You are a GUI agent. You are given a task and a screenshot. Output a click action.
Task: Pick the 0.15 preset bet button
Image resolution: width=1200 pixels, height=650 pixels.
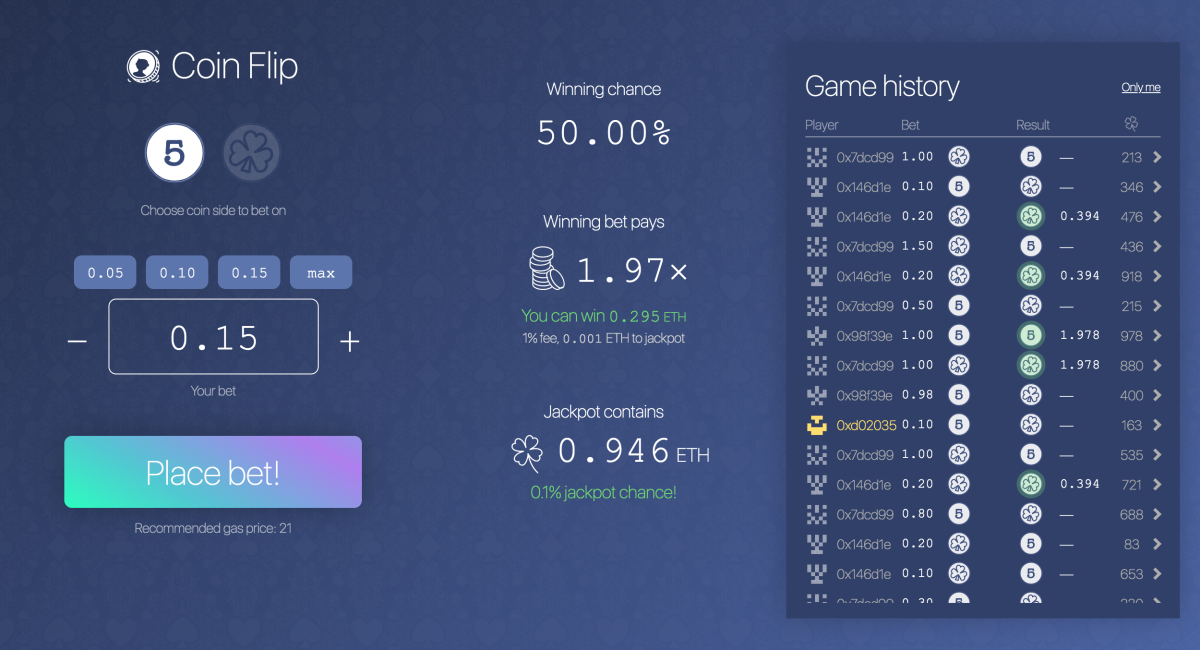coord(249,273)
